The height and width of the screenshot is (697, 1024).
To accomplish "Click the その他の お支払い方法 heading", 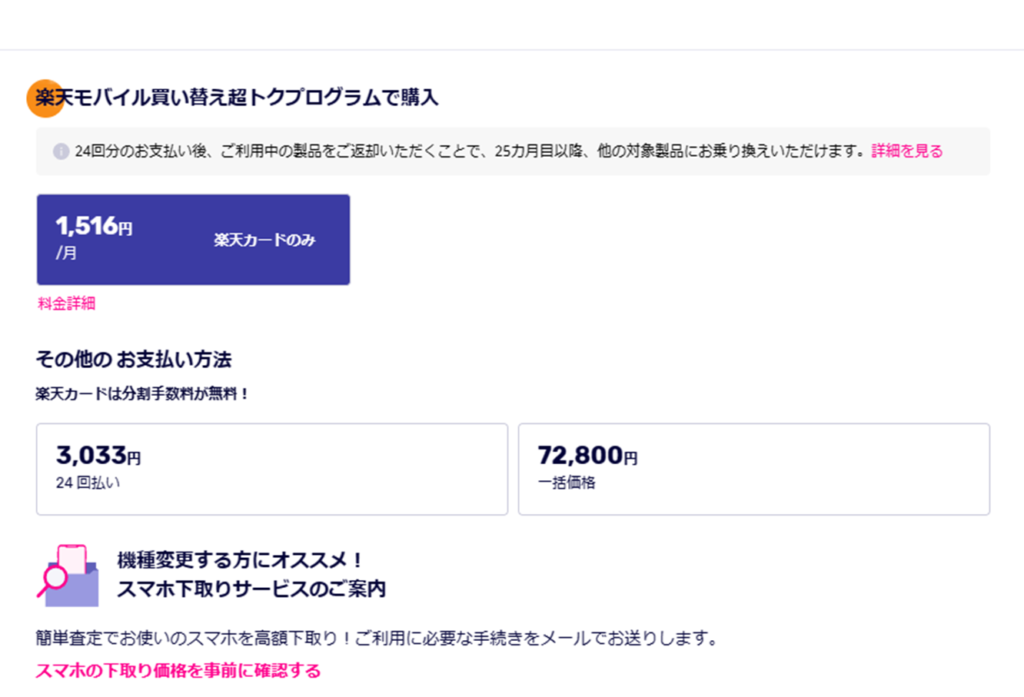I will 134,359.
